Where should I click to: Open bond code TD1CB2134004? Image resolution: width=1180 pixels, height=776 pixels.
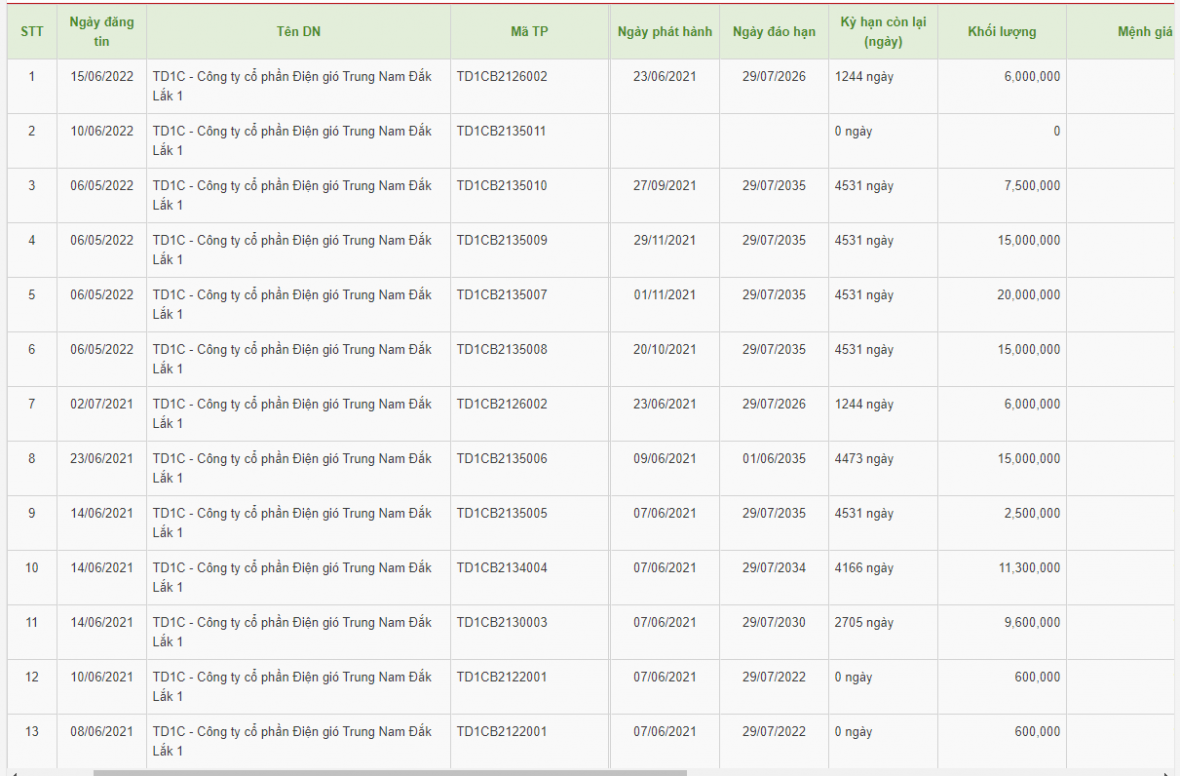502,568
